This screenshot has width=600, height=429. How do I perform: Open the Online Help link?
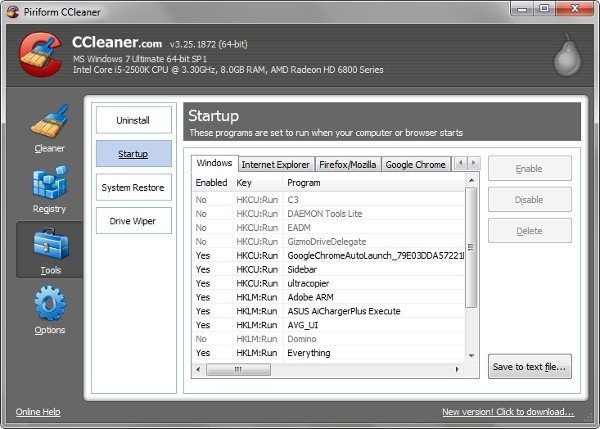[x=38, y=412]
